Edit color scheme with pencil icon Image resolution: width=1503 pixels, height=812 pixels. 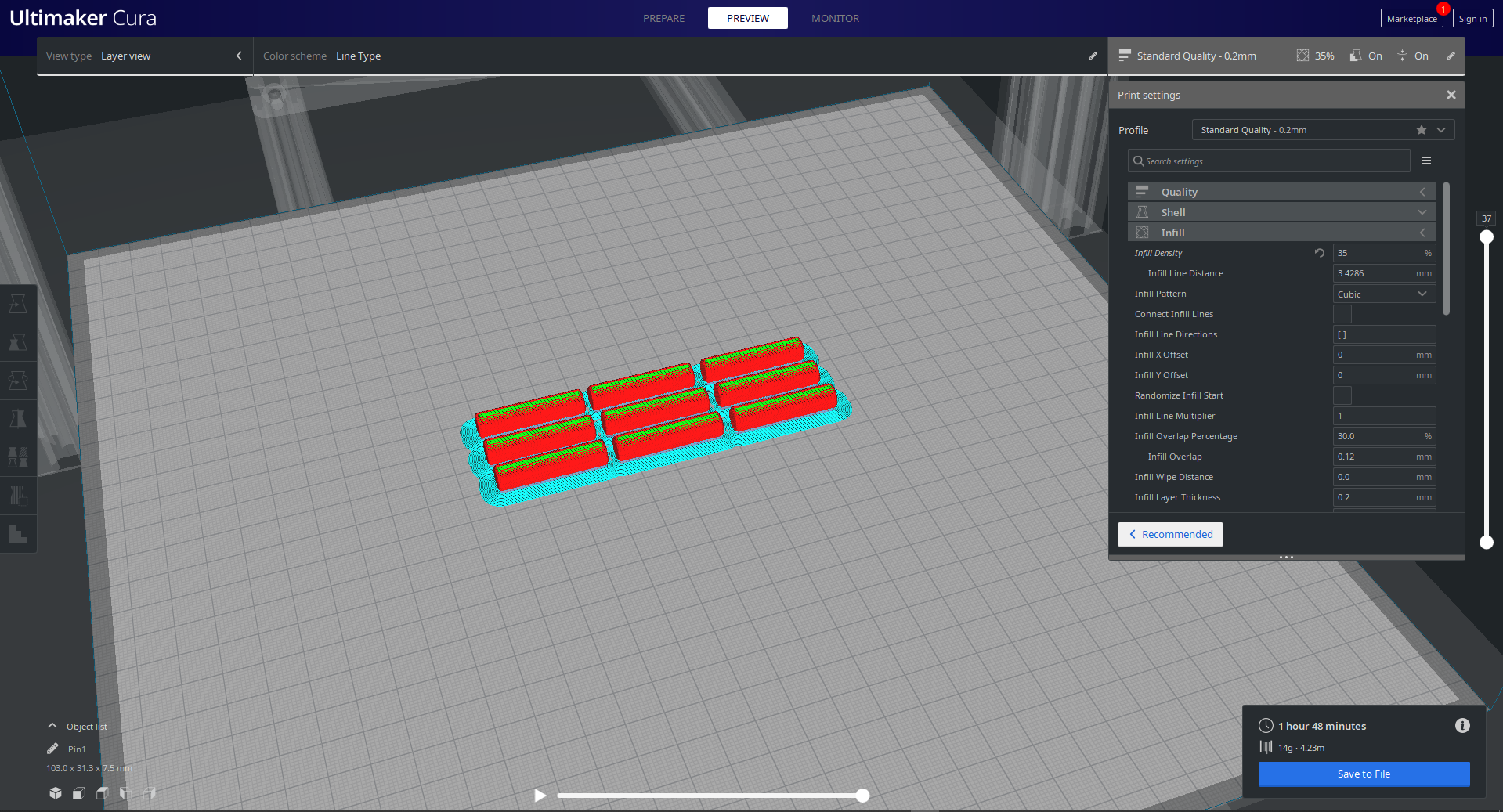click(x=1093, y=56)
